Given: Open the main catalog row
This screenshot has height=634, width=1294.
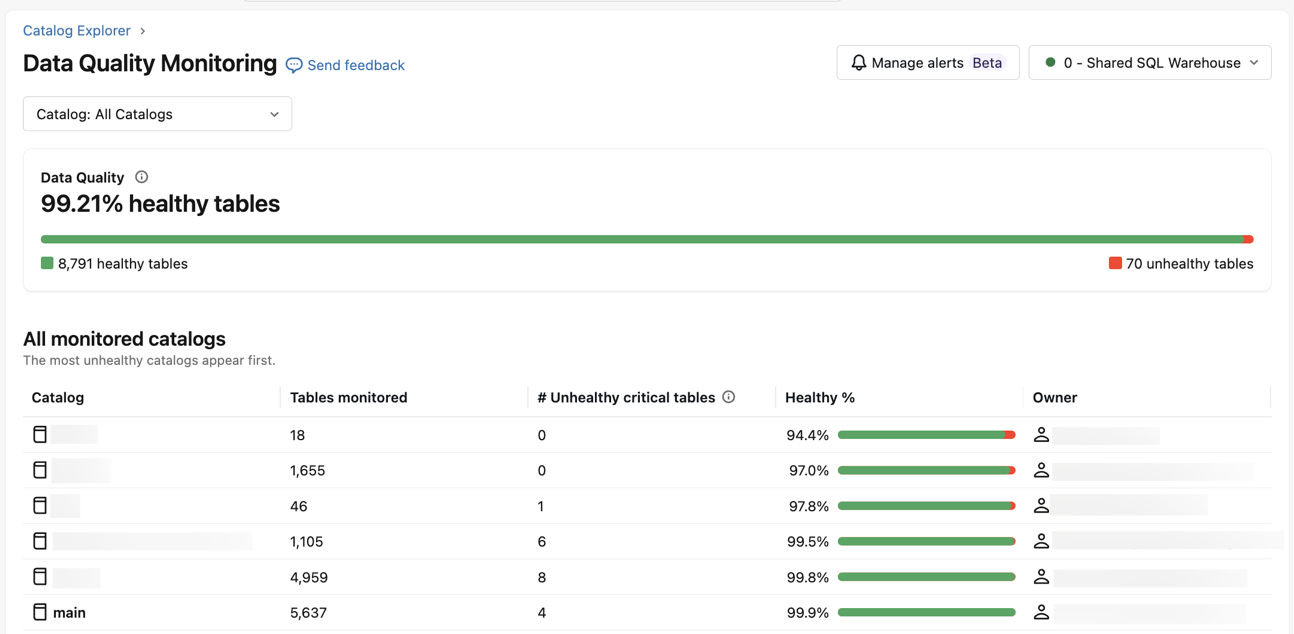Looking at the screenshot, I should click(647, 612).
